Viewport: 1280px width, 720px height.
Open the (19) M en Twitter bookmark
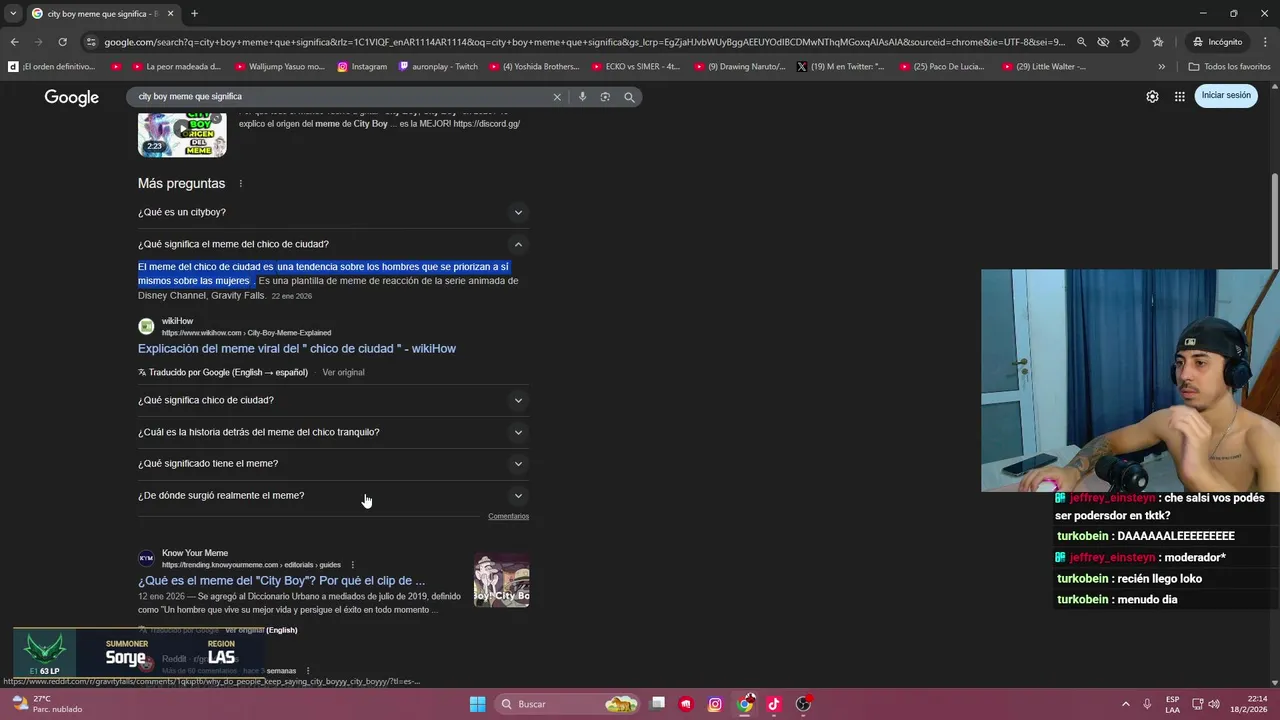pyautogui.click(x=841, y=67)
